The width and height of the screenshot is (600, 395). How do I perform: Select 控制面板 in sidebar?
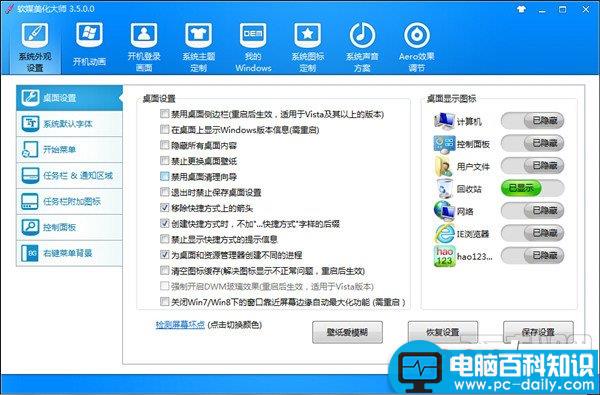click(69, 227)
